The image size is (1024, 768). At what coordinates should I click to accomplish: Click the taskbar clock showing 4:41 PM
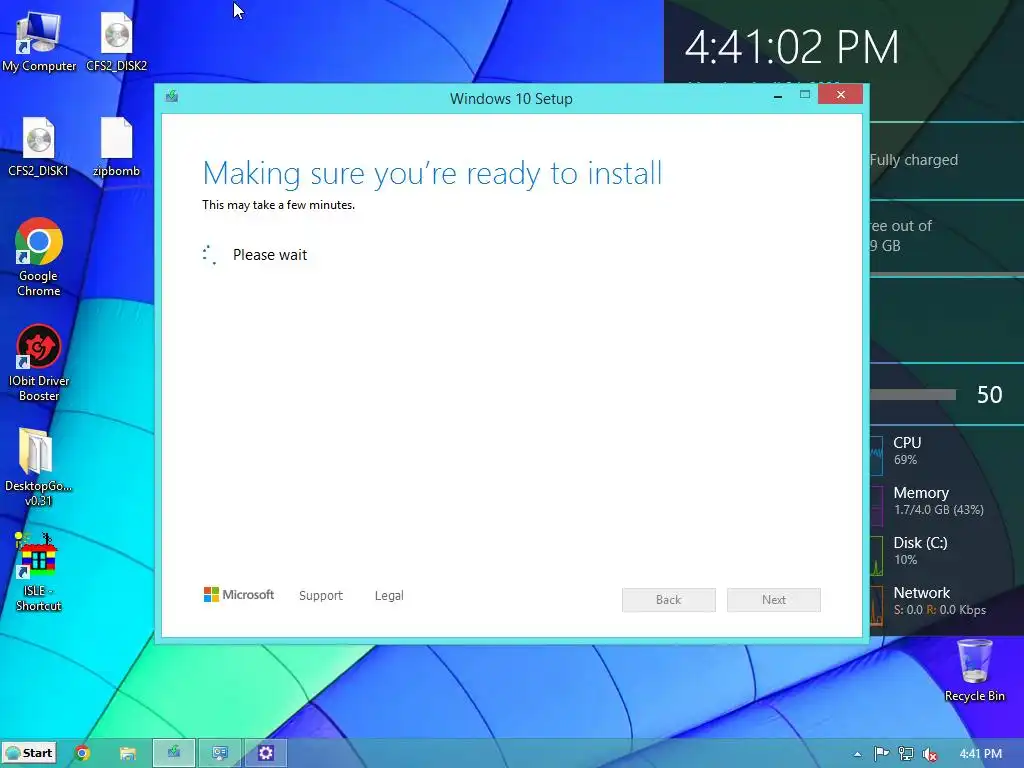pos(980,754)
